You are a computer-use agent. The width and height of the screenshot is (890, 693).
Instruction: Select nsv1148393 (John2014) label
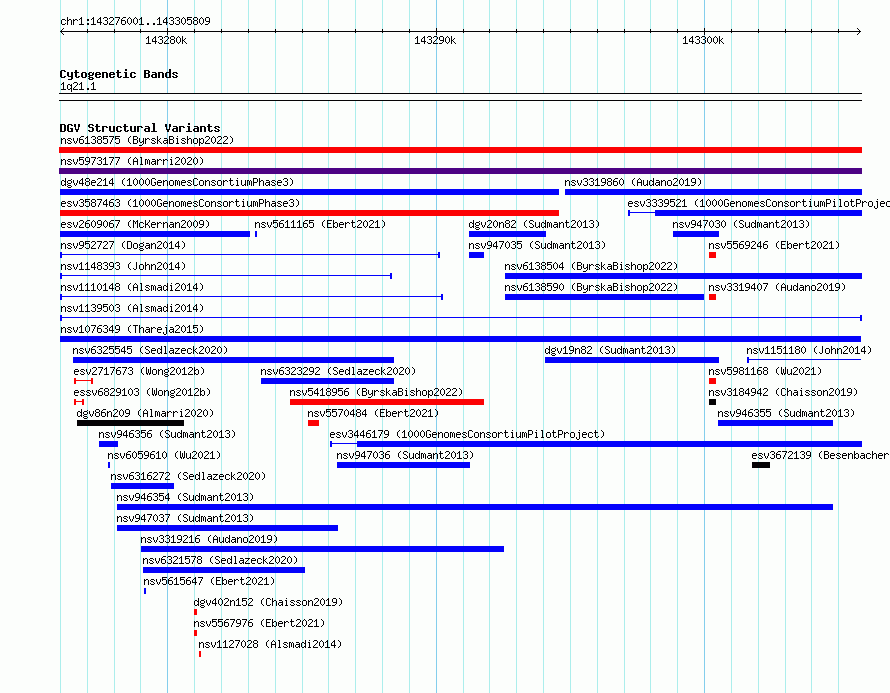pyautogui.click(x=123, y=266)
